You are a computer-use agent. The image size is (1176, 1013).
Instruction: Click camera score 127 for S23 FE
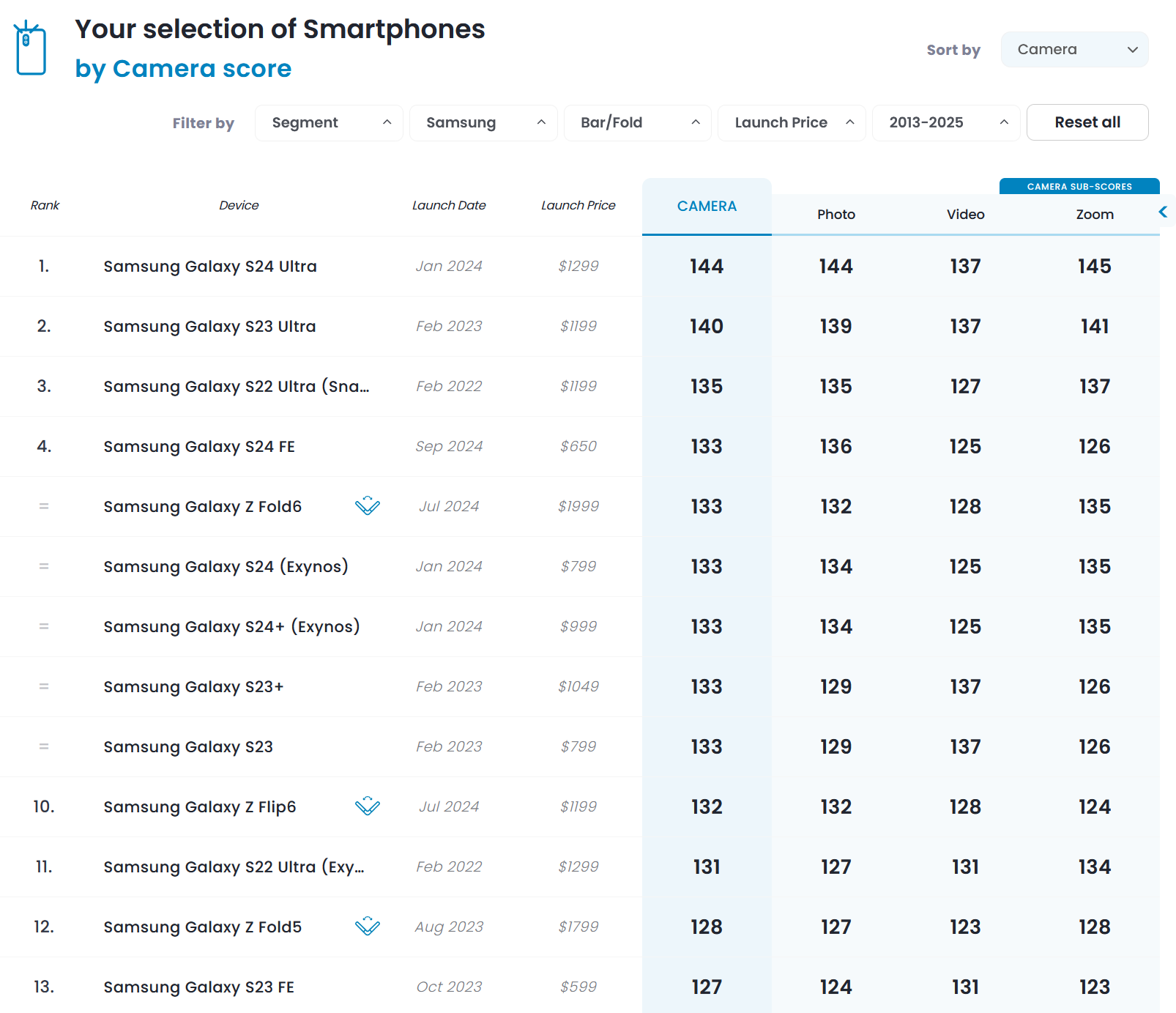click(707, 987)
